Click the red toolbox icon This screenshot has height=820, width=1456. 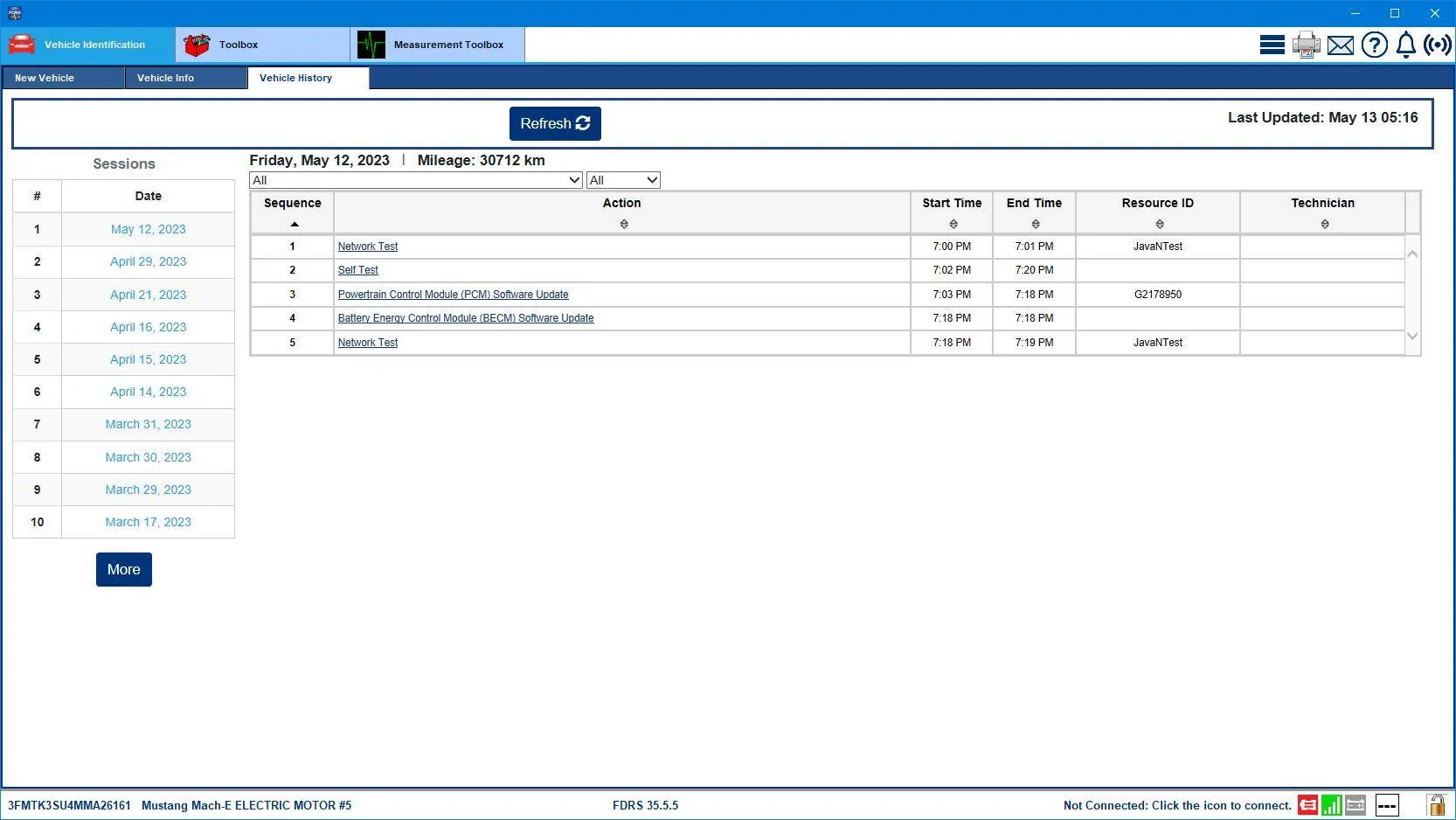coord(197,45)
